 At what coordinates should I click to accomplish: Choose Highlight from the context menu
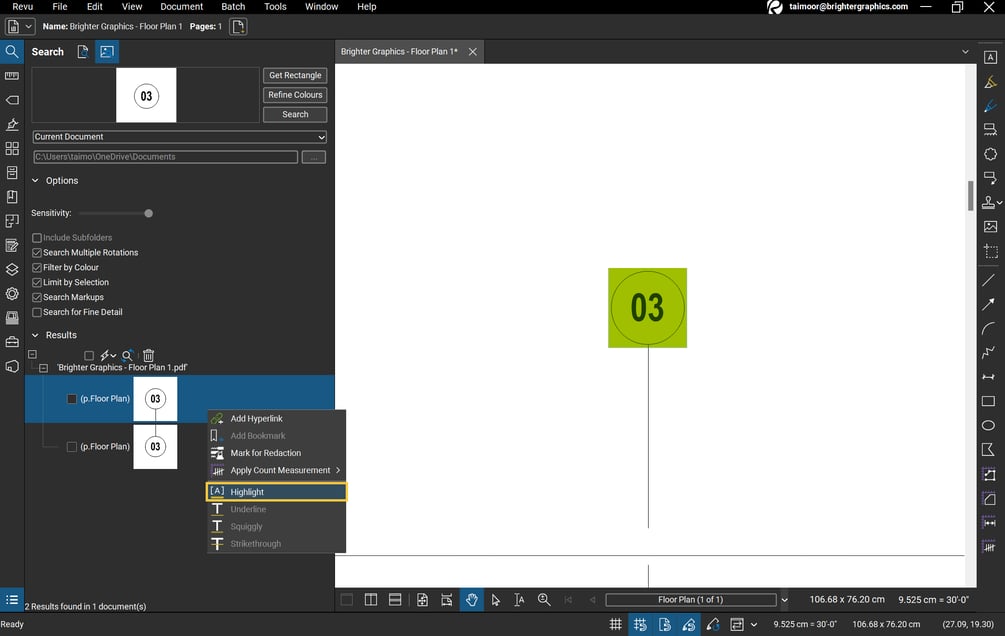246,491
